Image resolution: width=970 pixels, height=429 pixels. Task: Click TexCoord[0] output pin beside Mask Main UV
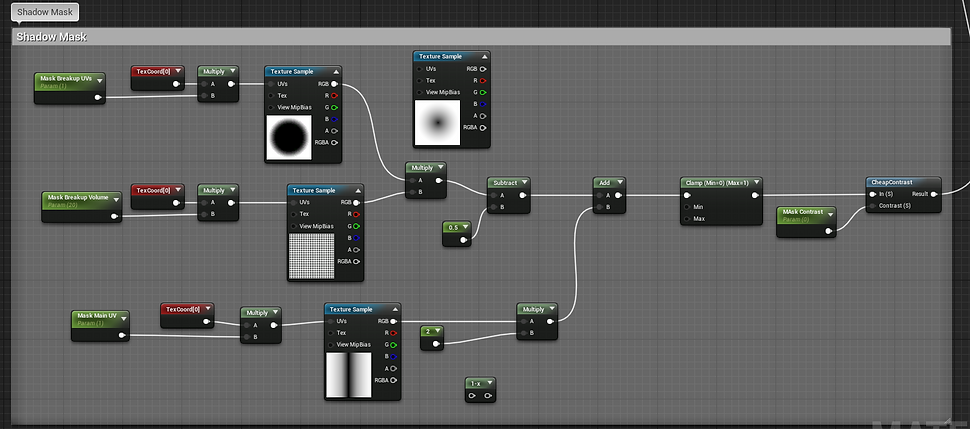coord(206,321)
